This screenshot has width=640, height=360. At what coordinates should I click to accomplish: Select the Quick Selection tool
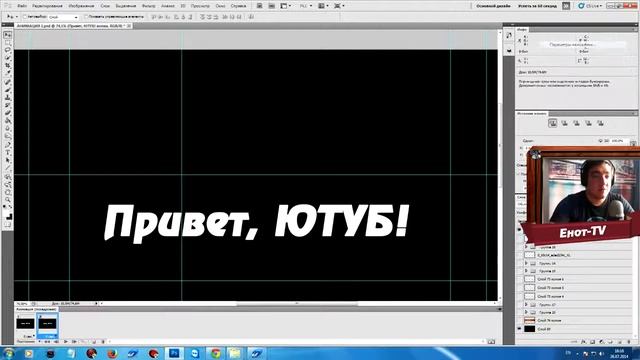point(8,58)
